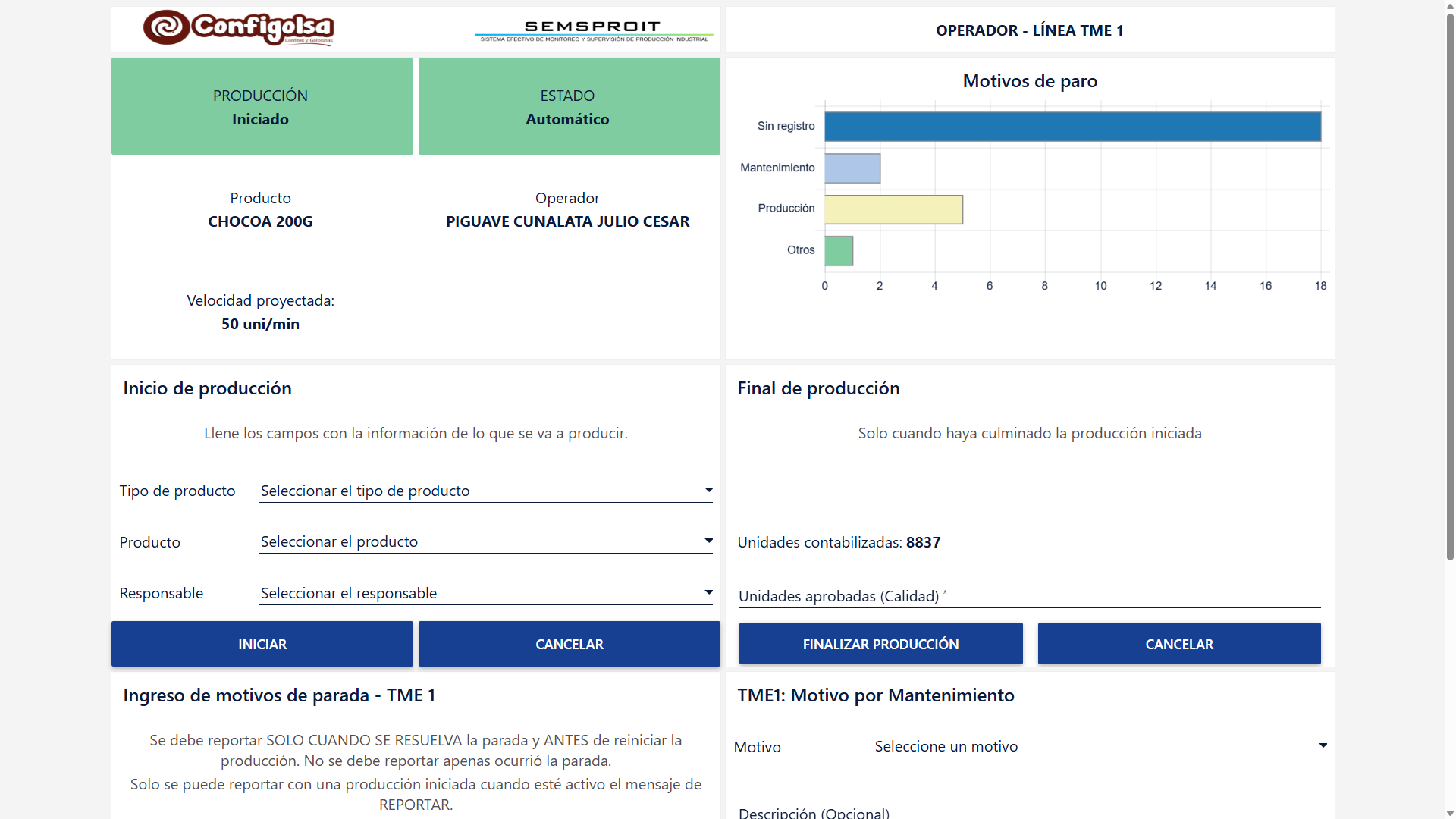This screenshot has width=1456, height=819.
Task: Click the yellow Producción bar
Action: [x=893, y=209]
